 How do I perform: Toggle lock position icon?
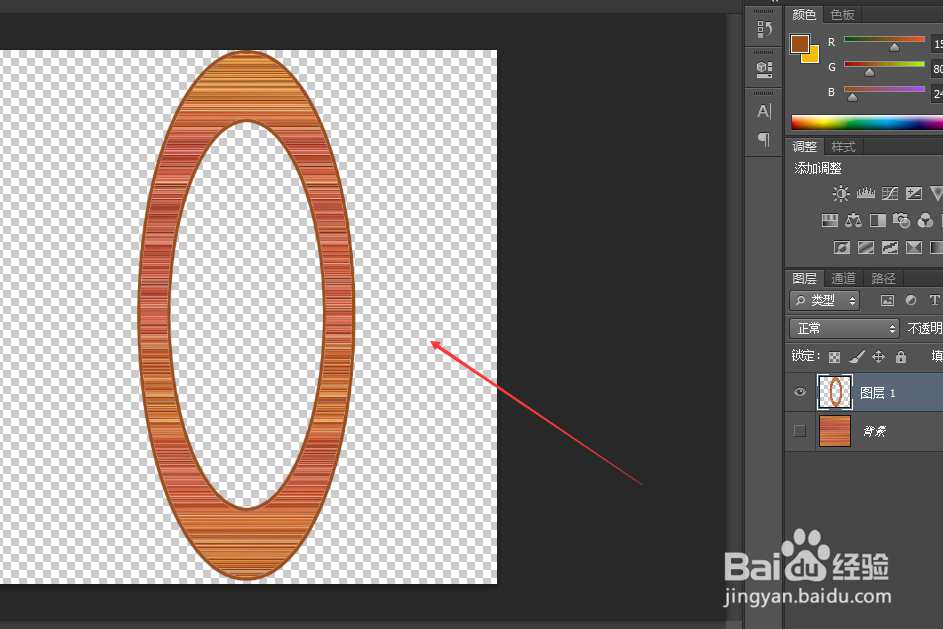click(x=878, y=357)
